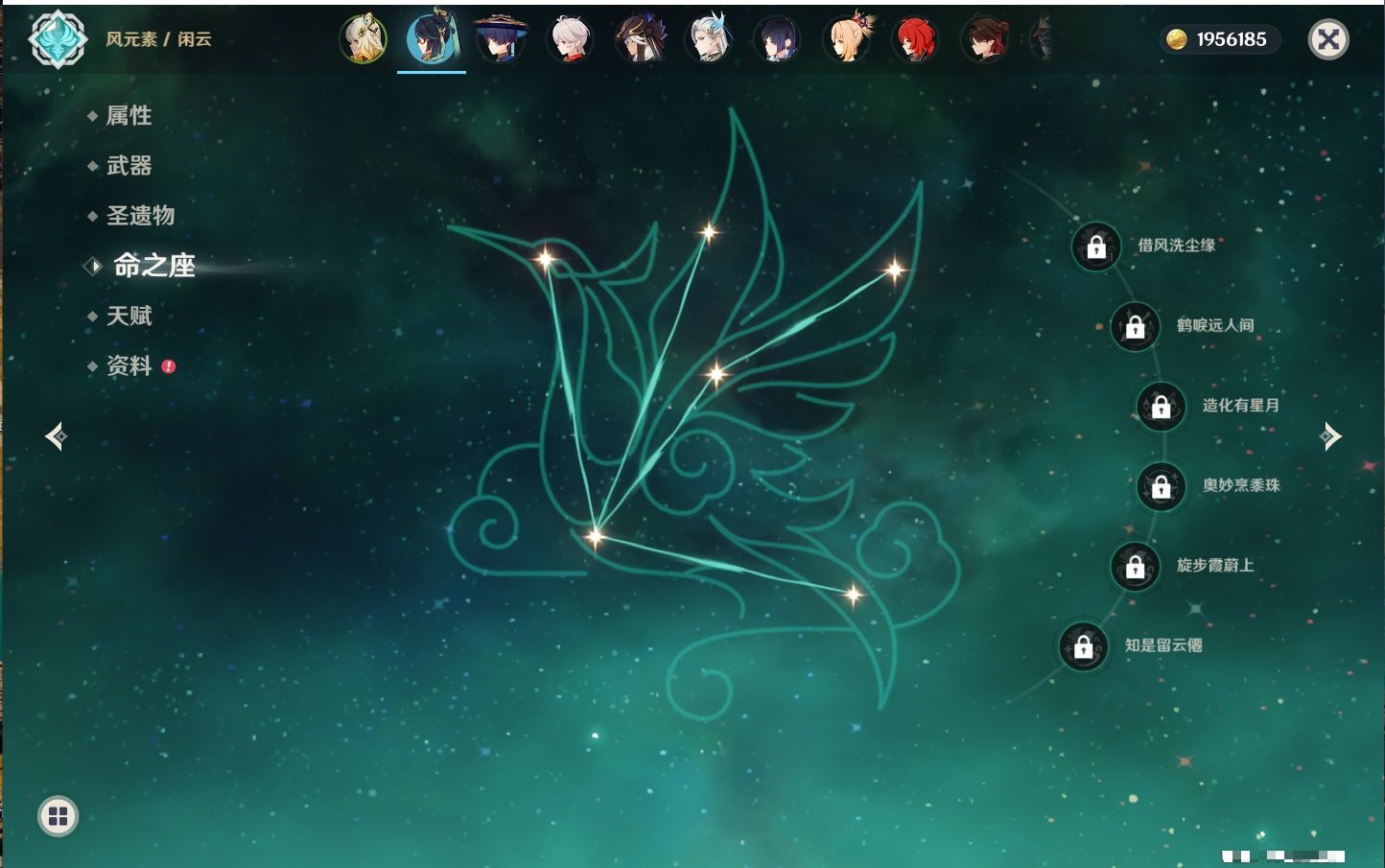This screenshot has height=868, width=1385.
Task: Open locked constellation node 旋步霞蔚上
Action: click(1136, 567)
